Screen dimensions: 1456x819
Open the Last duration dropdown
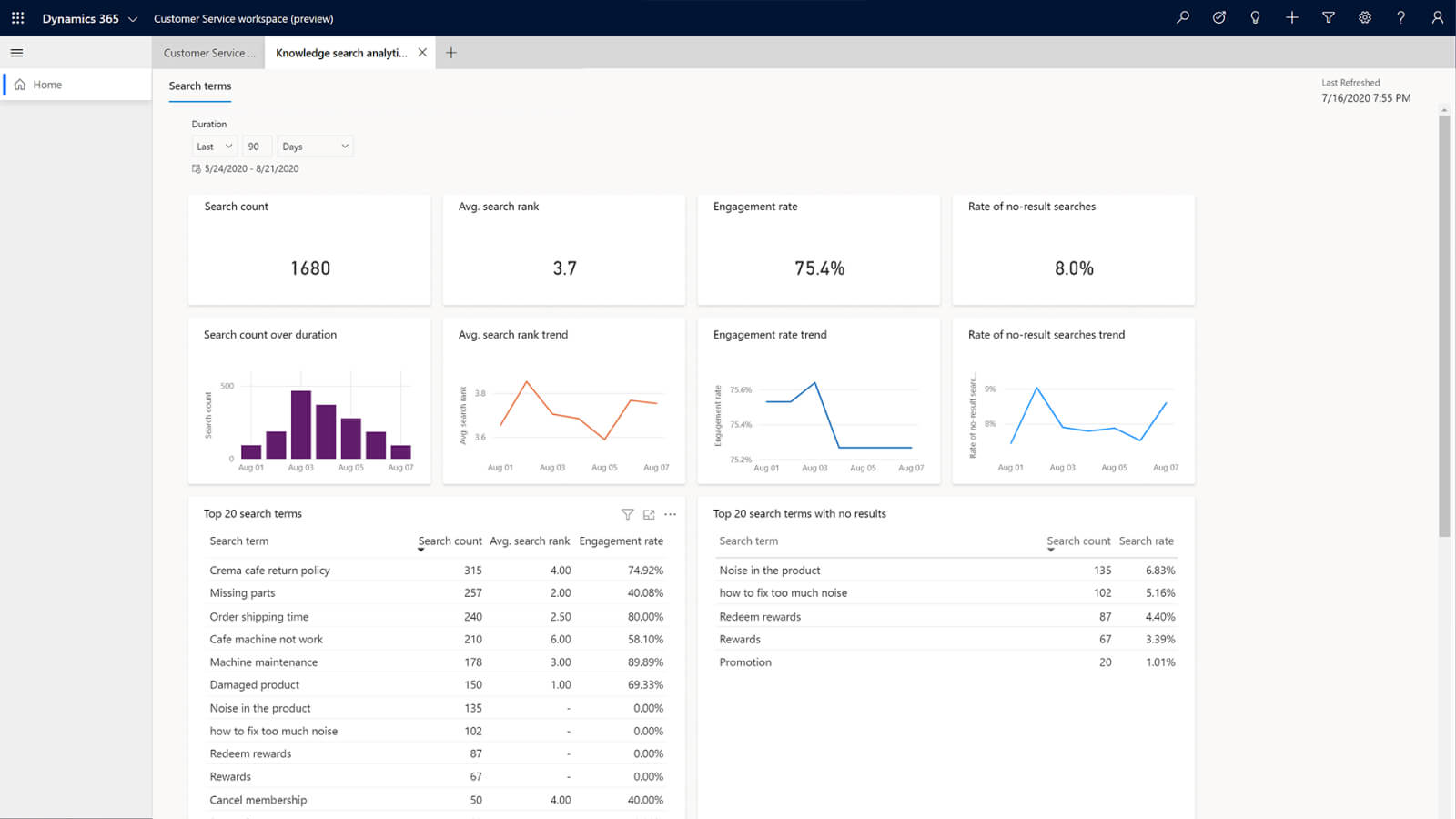212,146
